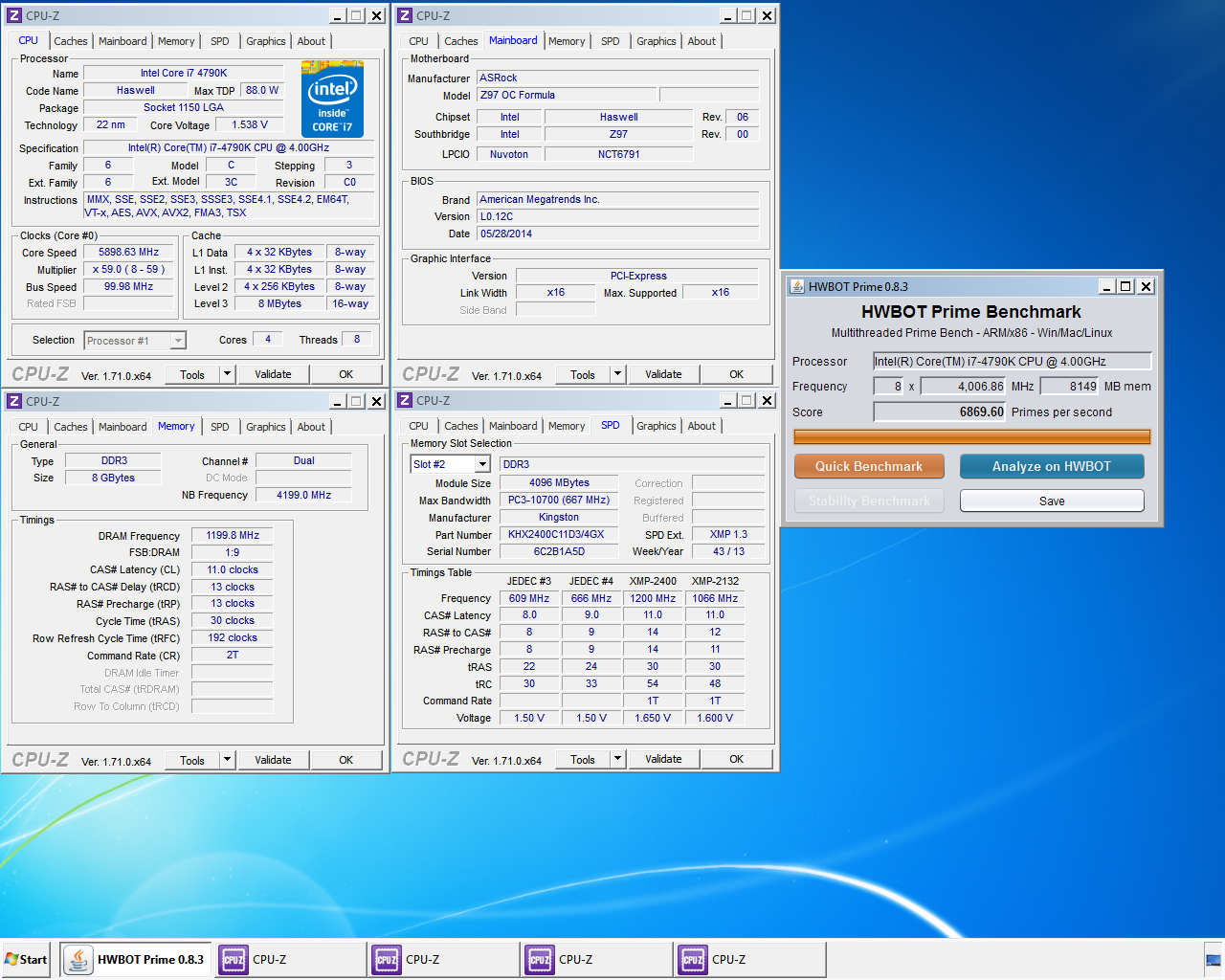Open the Processor #1 selection dropdown
Screen dimensions: 1225x980
(x=178, y=341)
